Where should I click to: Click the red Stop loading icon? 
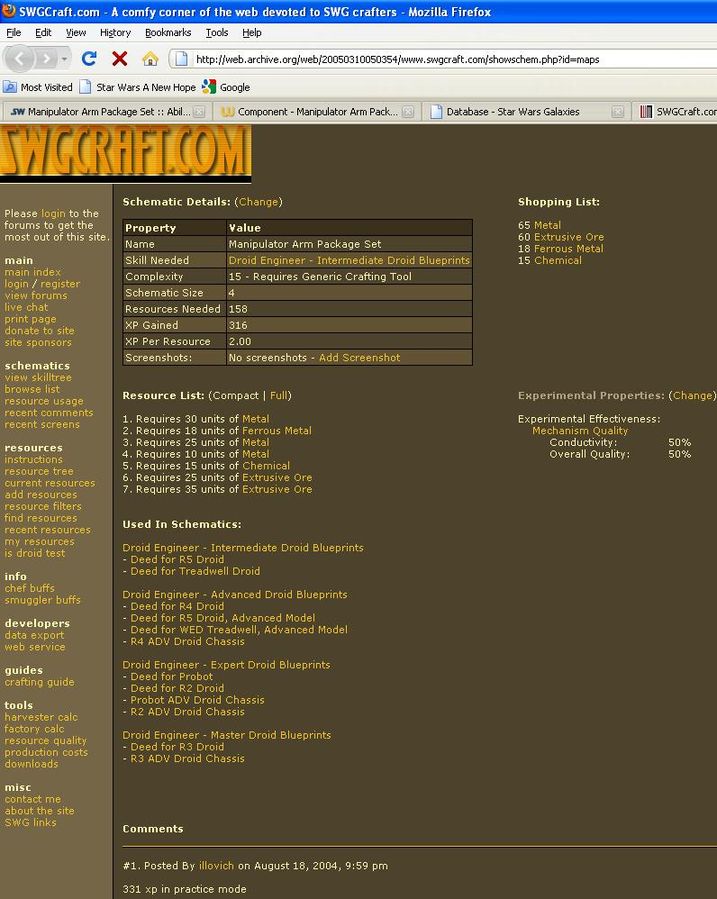[119, 58]
